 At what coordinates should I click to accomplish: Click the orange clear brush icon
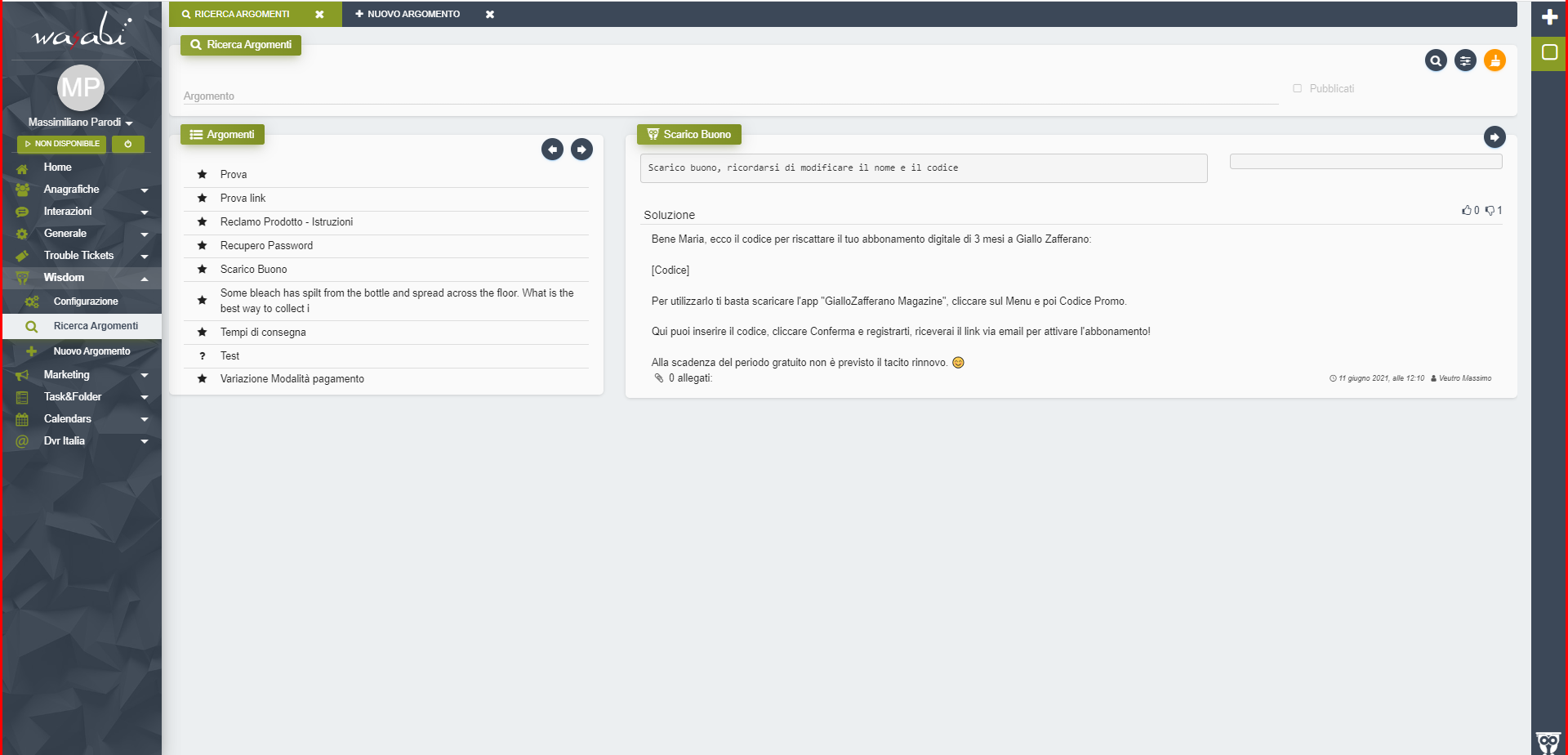tap(1494, 60)
